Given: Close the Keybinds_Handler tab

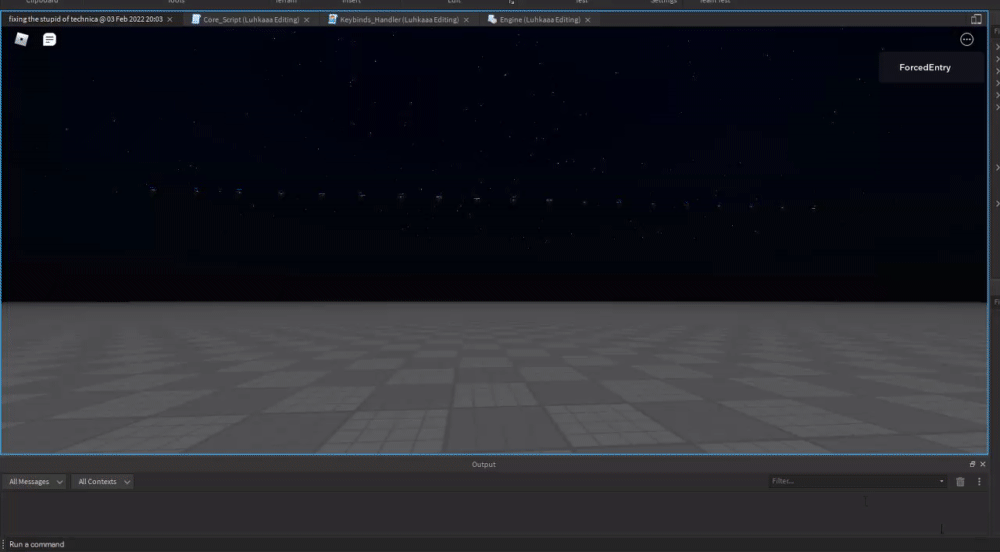Looking at the screenshot, I should tap(466, 20).
